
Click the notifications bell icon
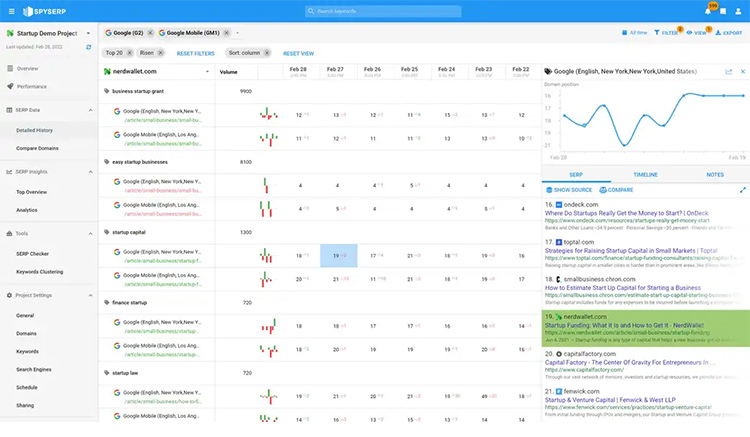click(x=707, y=11)
